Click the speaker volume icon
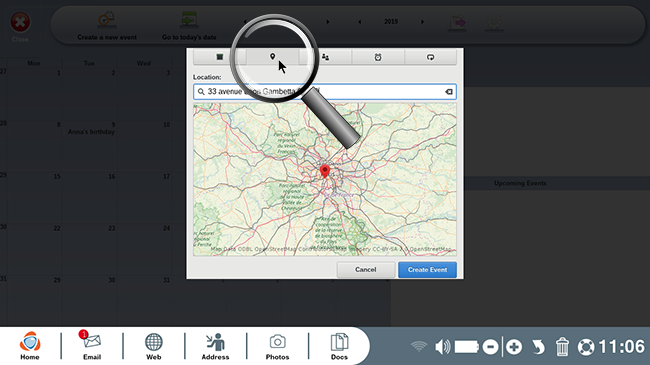This screenshot has height=365, width=650. click(x=442, y=346)
